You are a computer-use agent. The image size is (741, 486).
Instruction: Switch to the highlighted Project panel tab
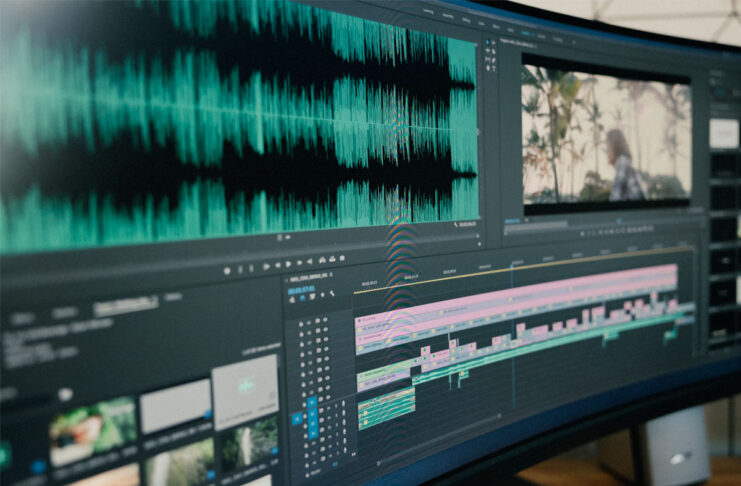tap(125, 305)
